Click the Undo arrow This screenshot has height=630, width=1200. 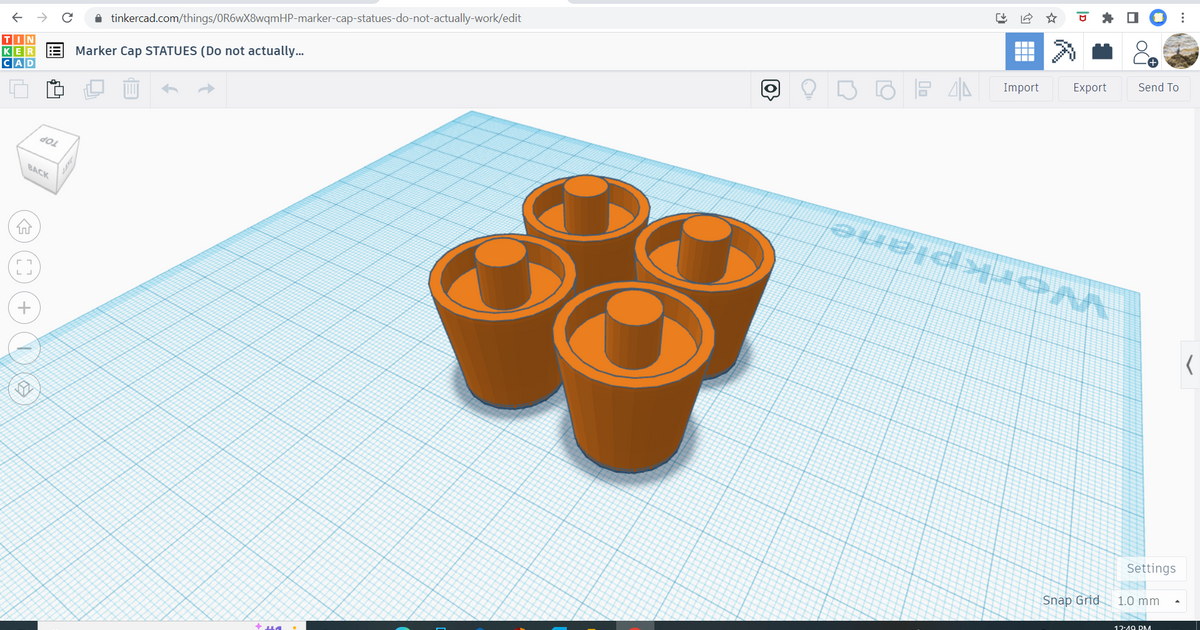(x=169, y=90)
